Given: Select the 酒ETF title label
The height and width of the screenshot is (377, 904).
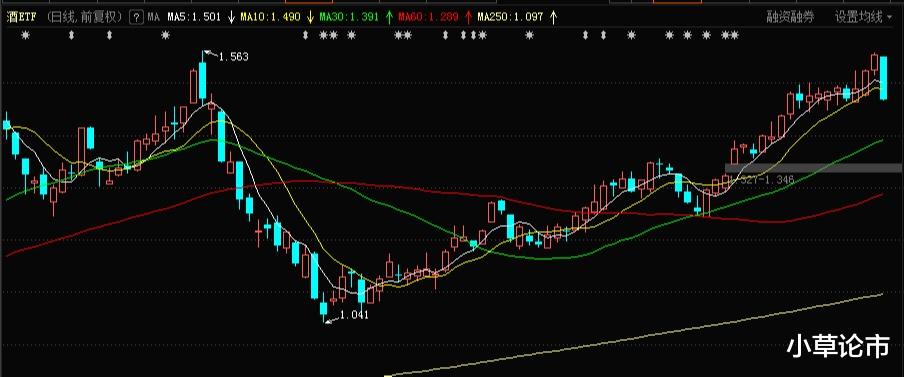Looking at the screenshot, I should pos(21,17).
